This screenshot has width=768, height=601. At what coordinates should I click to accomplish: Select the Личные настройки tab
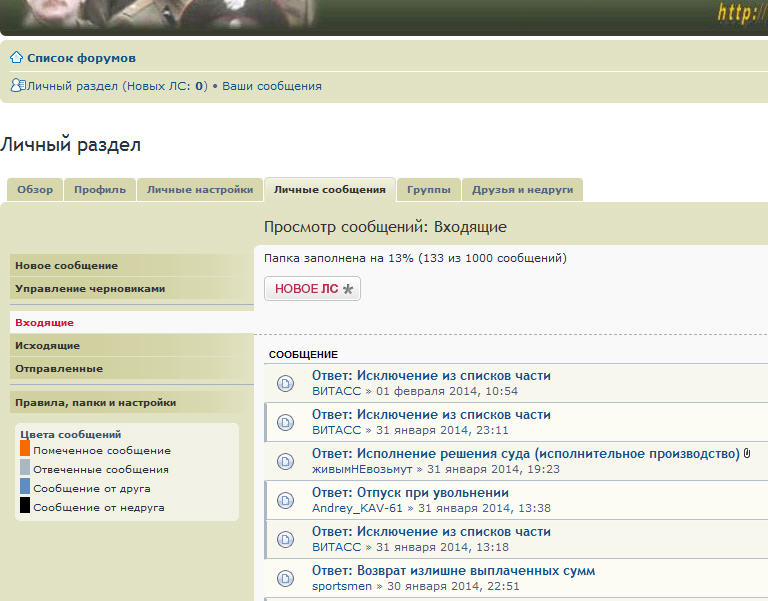[200, 189]
